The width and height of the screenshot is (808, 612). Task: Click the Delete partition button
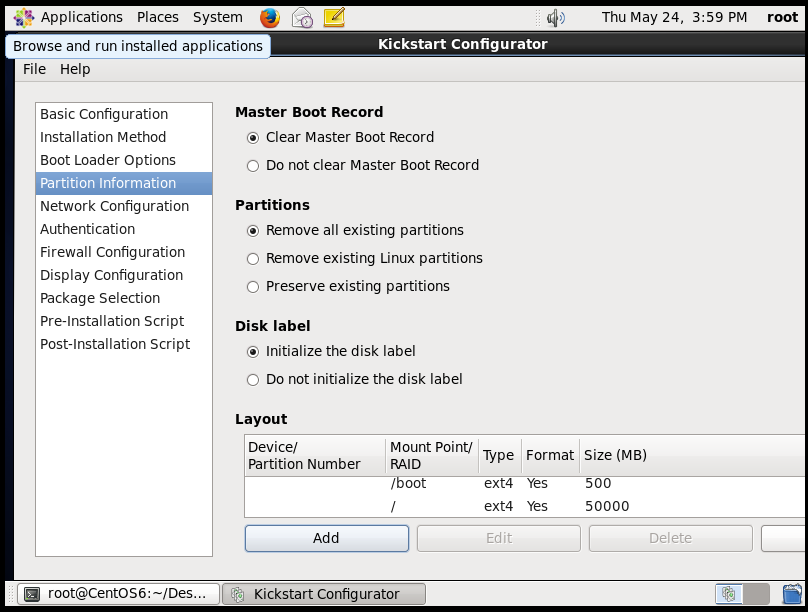point(670,538)
